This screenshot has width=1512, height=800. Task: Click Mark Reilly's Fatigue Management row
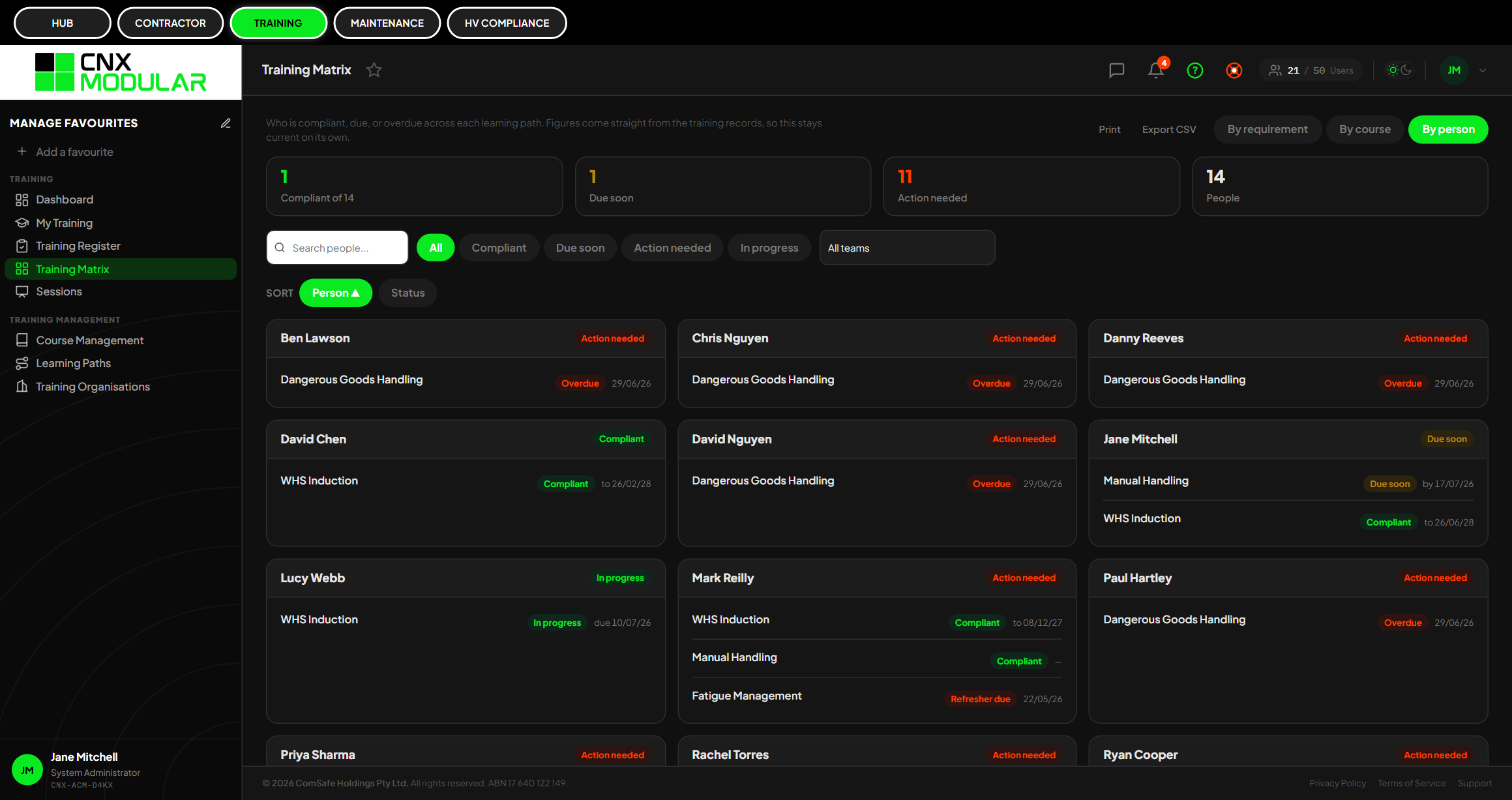877,696
